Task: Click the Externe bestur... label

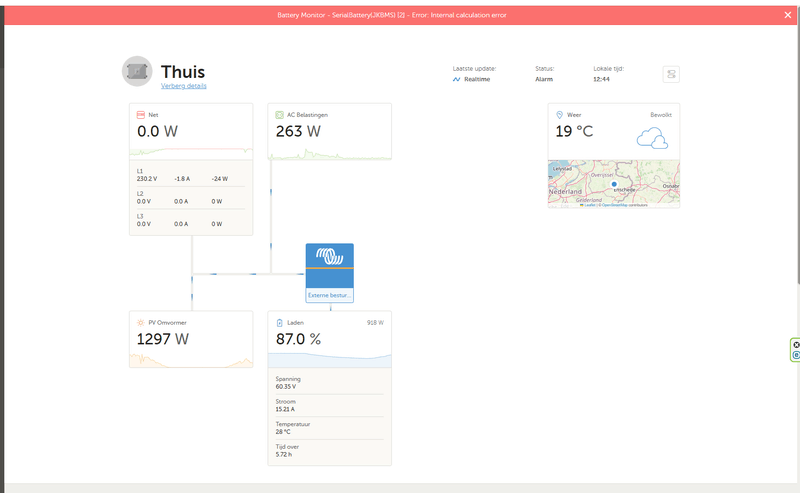Action: (330, 295)
